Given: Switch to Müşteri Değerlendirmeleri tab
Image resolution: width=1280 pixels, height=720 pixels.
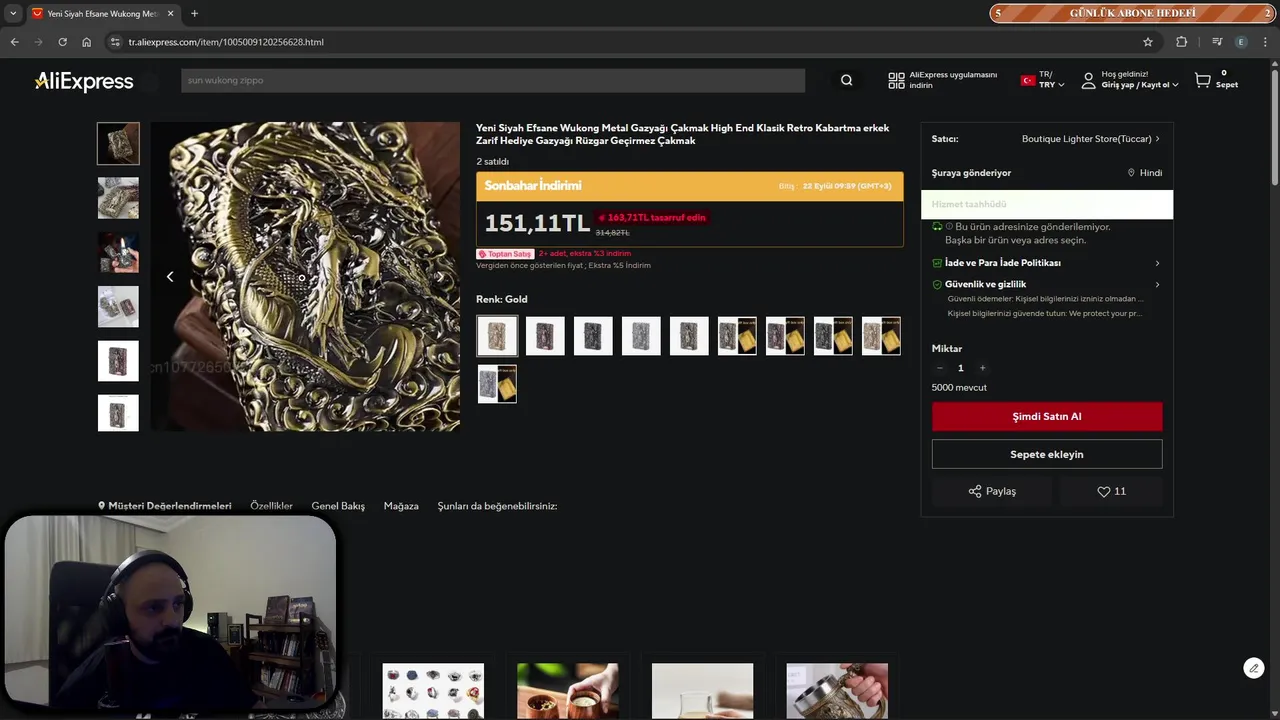Looking at the screenshot, I should [x=164, y=506].
